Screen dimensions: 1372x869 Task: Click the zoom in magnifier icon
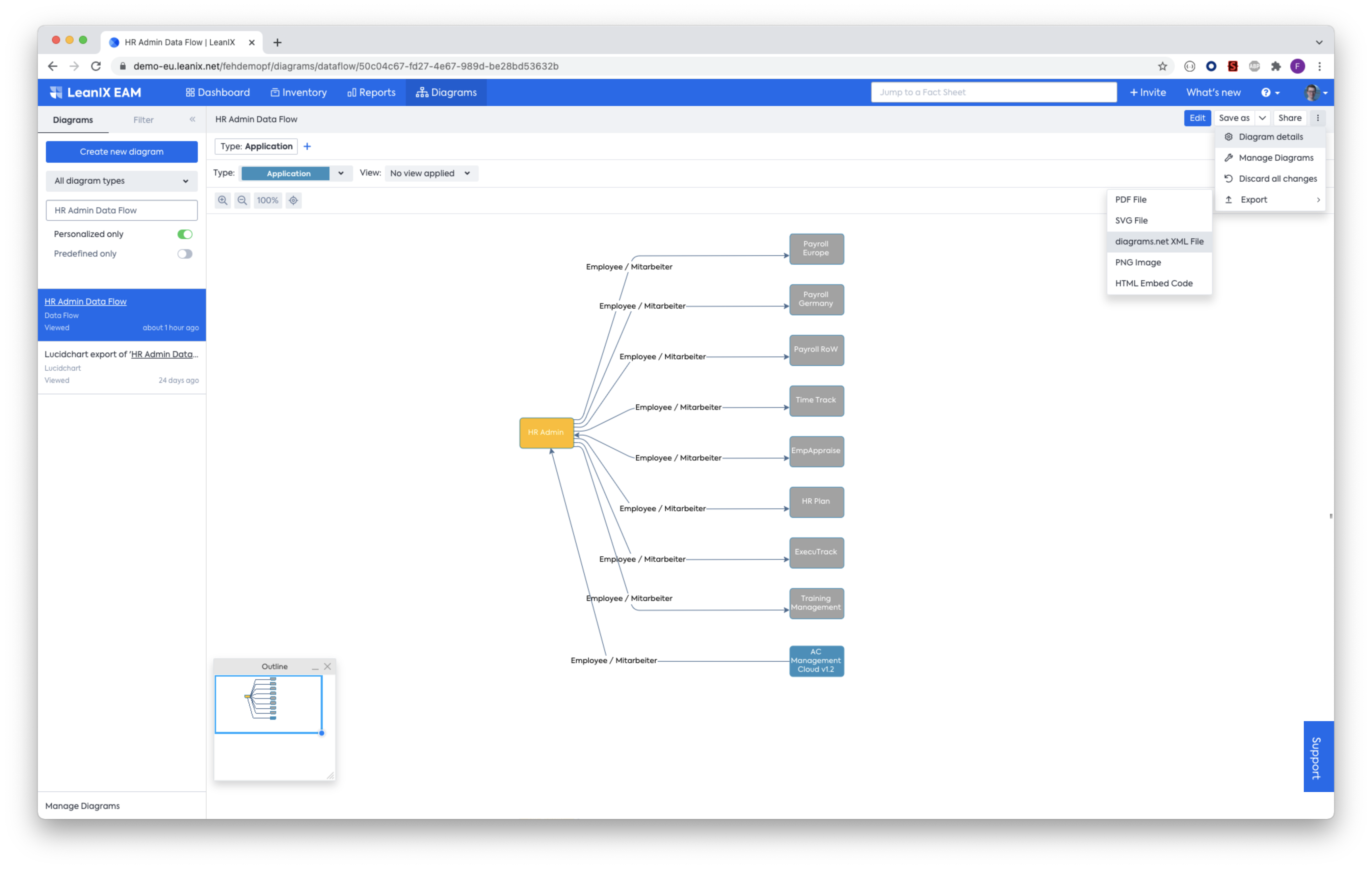222,200
